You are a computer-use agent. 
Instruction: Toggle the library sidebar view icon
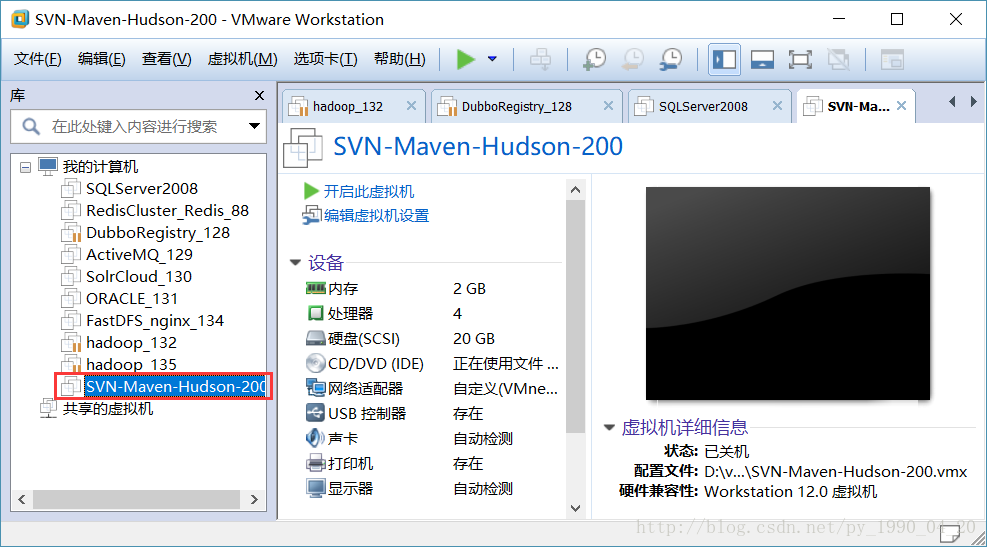(724, 60)
